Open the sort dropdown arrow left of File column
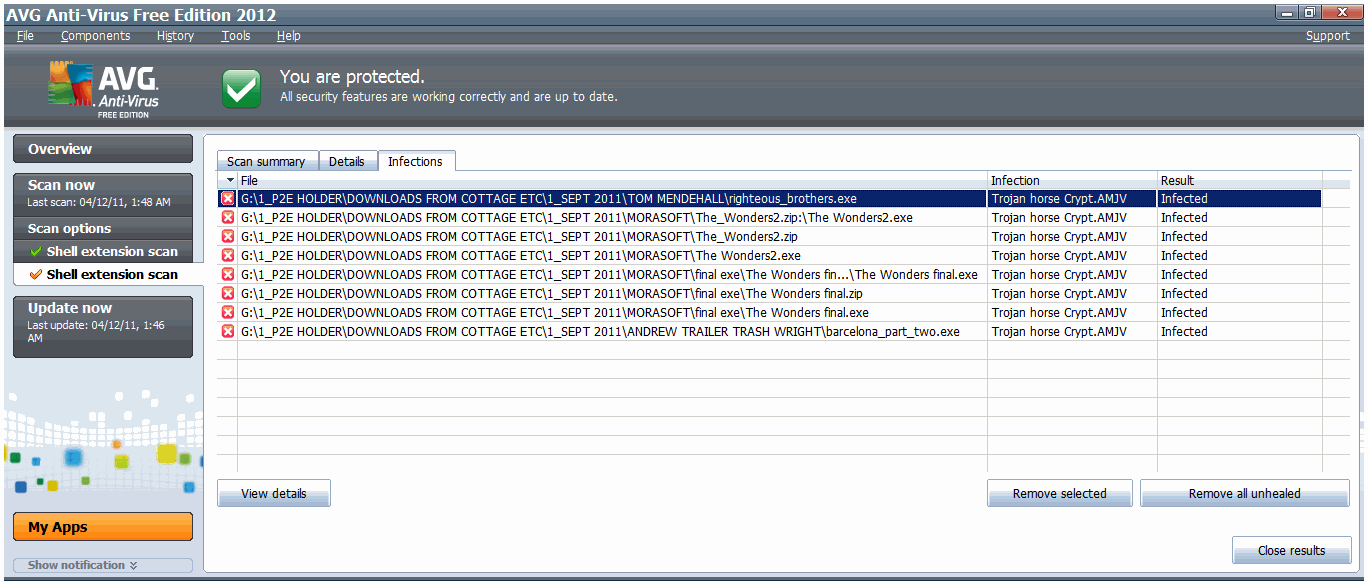Screen dimensions: 1368x581 tap(230, 181)
